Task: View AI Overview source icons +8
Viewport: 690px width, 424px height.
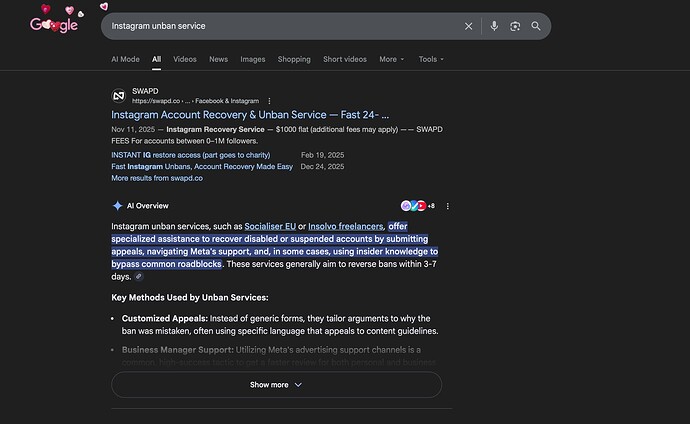Action: [x=418, y=205]
